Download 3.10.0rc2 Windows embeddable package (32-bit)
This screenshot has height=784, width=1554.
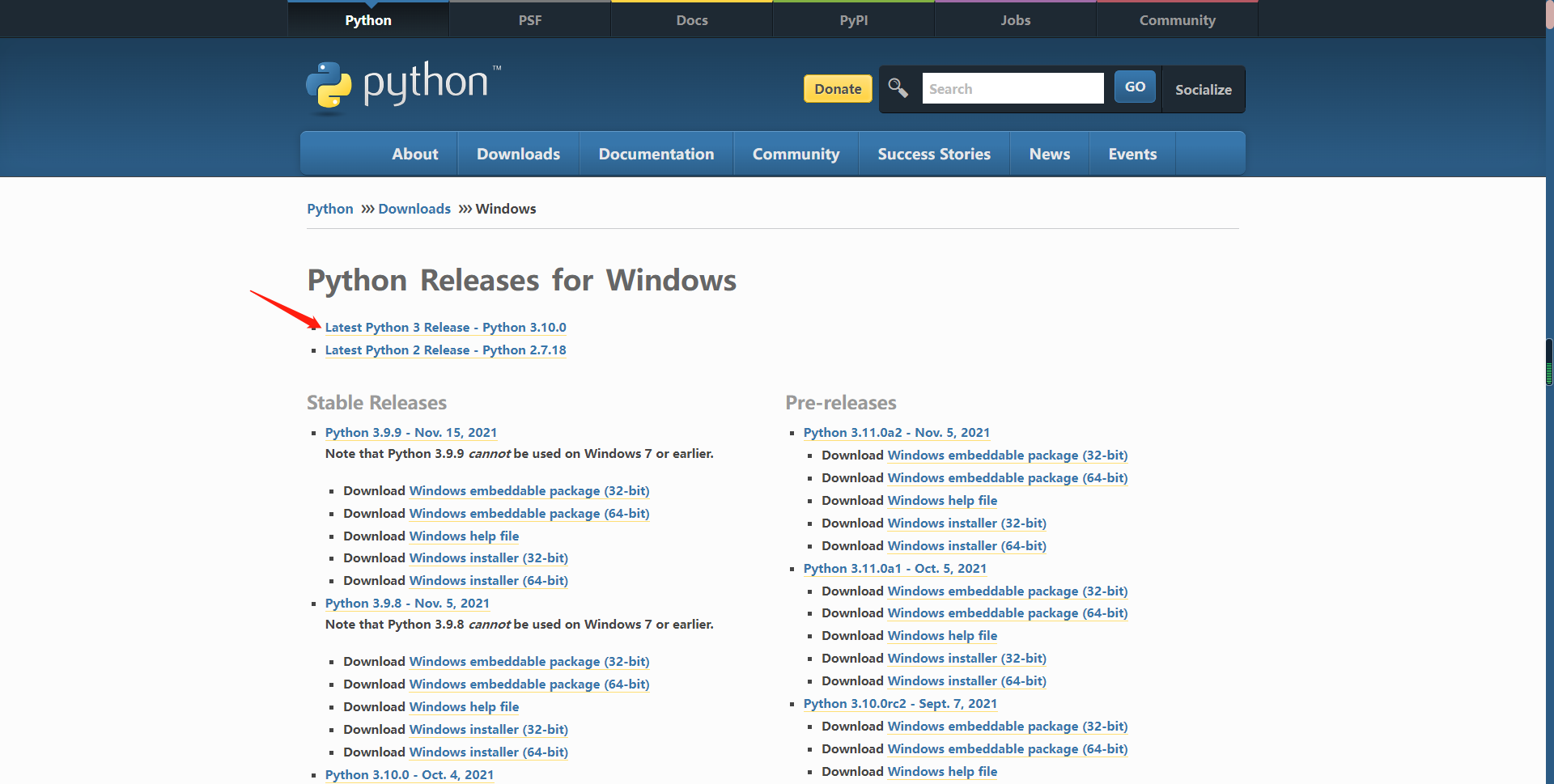tap(1008, 727)
